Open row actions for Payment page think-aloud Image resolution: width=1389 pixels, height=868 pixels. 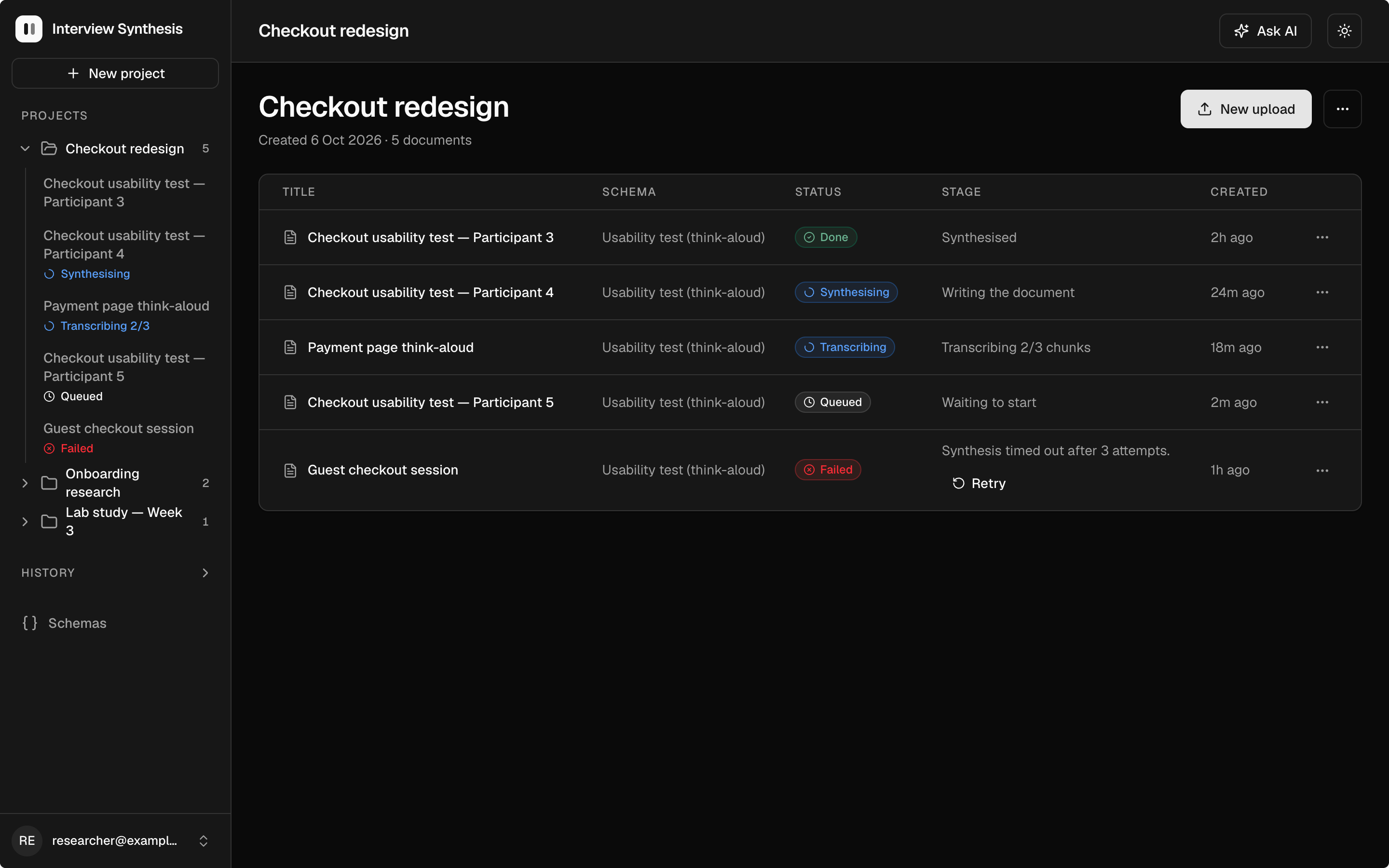click(x=1322, y=347)
